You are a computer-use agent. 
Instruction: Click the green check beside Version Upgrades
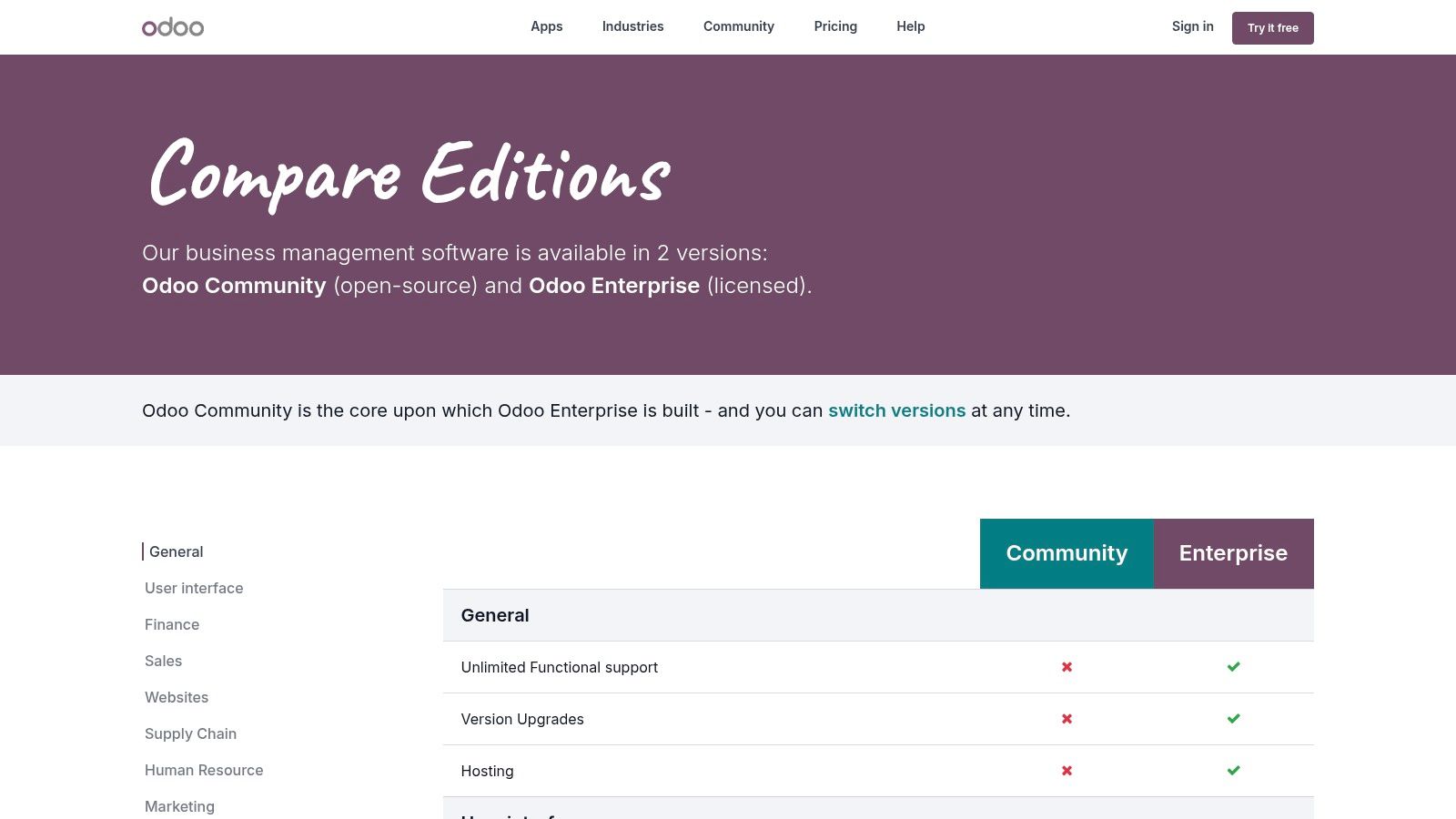click(x=1233, y=718)
